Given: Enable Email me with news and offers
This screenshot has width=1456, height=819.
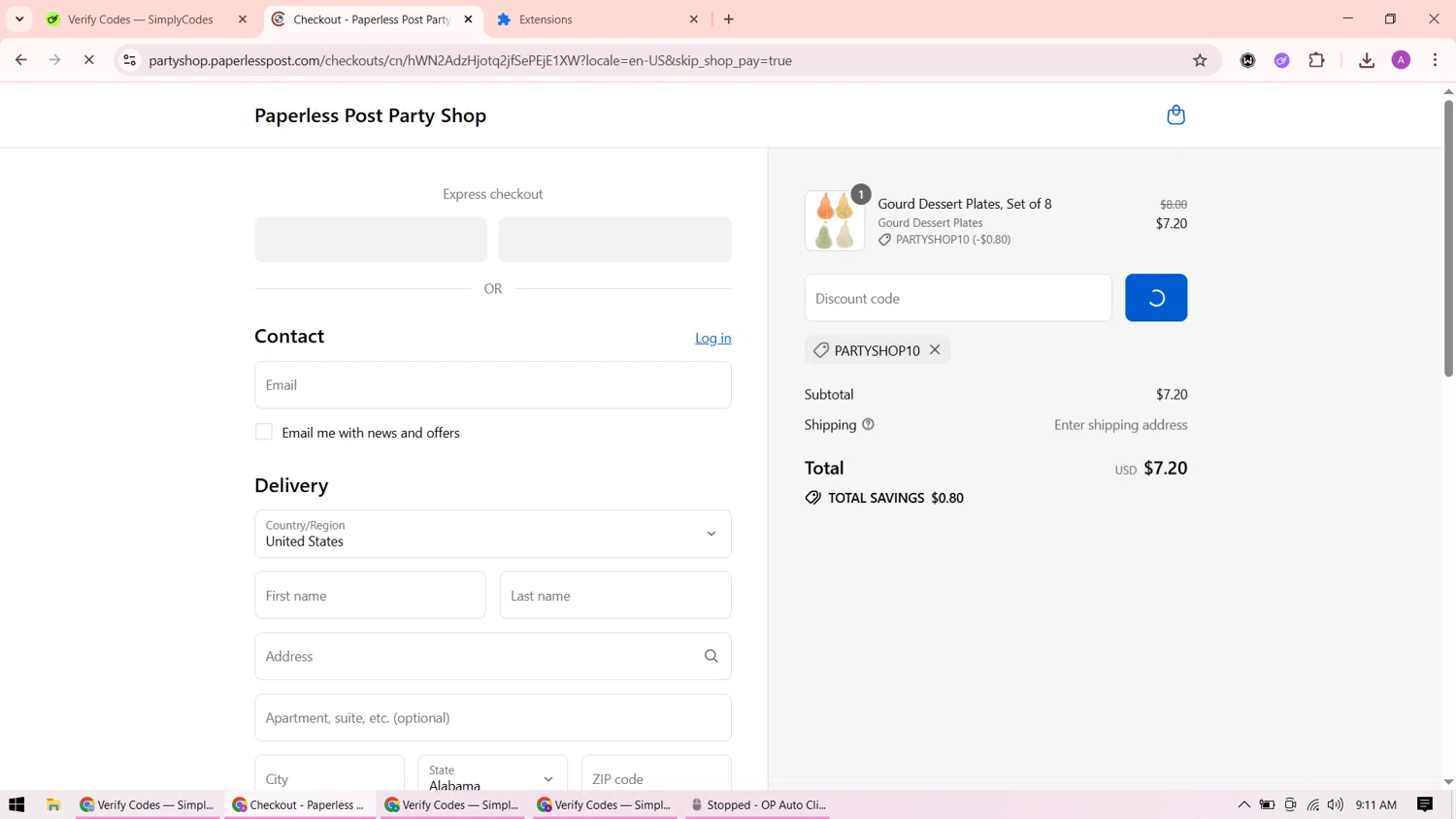Looking at the screenshot, I should pyautogui.click(x=264, y=433).
